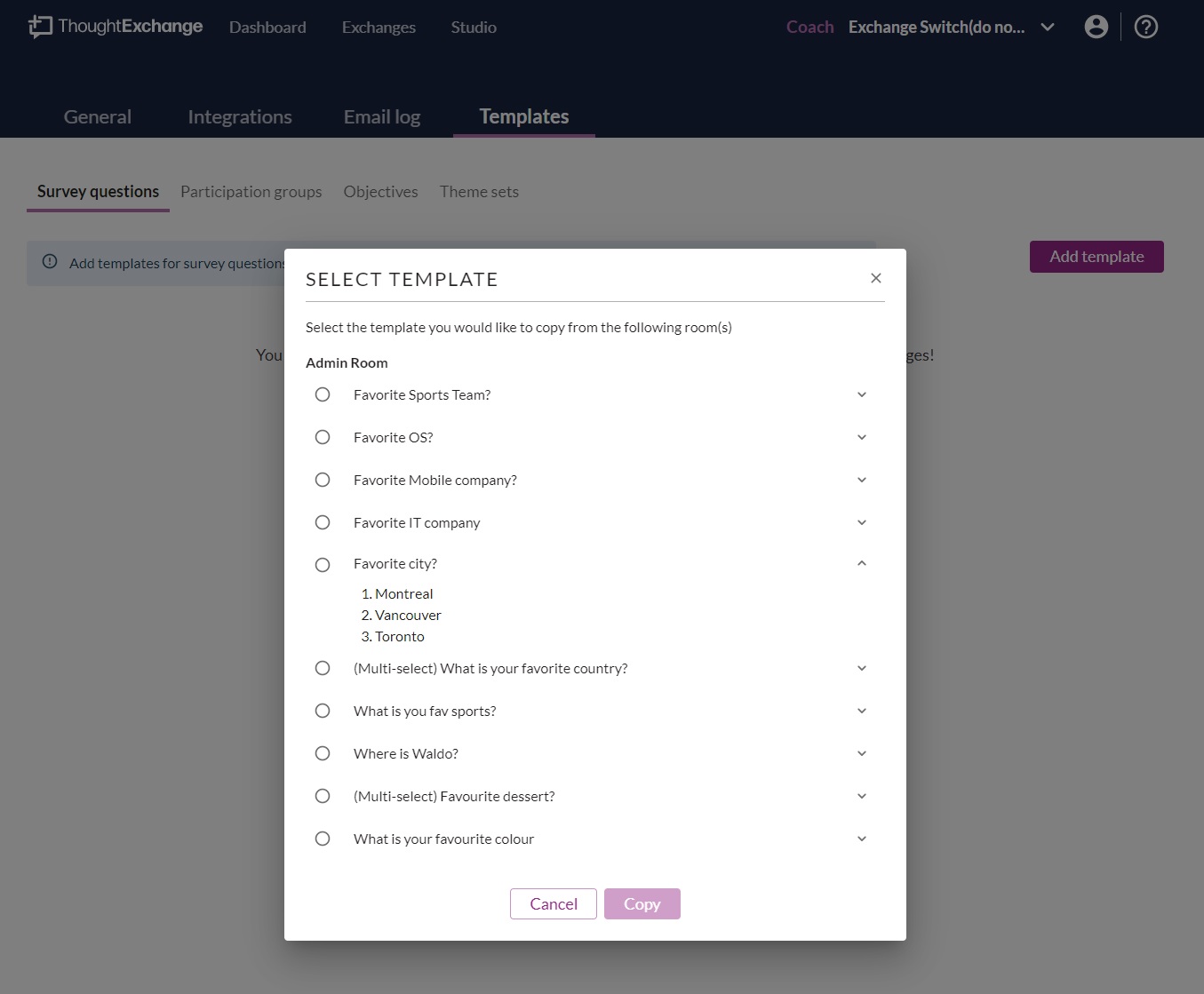Viewport: 1204px width, 994px height.
Task: Expand Favorite Sports Team? options
Action: tap(862, 394)
